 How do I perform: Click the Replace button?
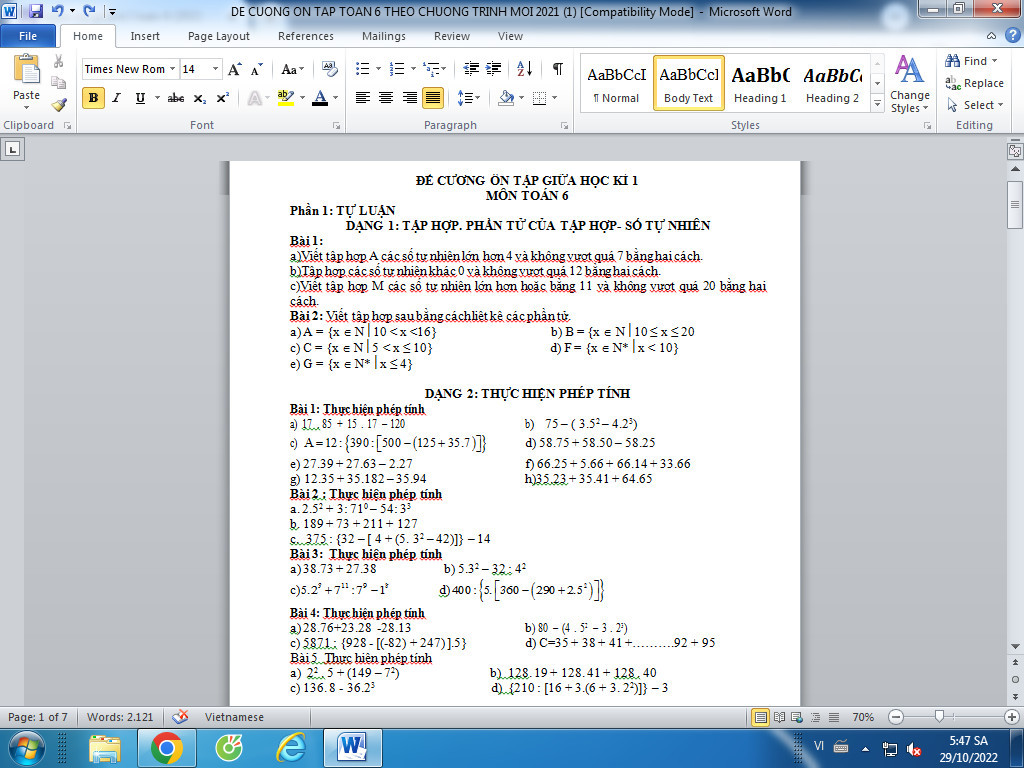(976, 83)
